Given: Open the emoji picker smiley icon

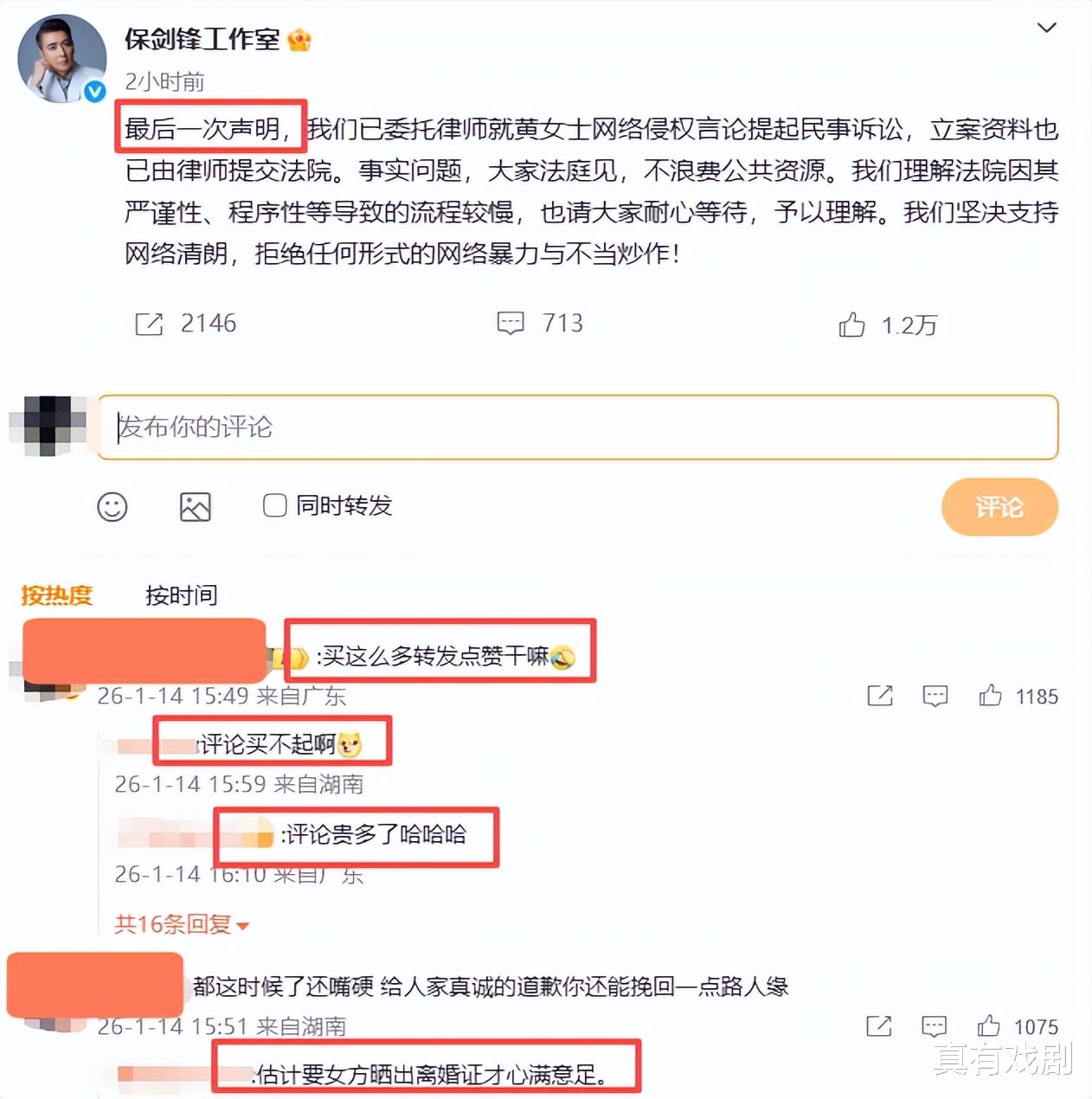Looking at the screenshot, I should tap(112, 506).
